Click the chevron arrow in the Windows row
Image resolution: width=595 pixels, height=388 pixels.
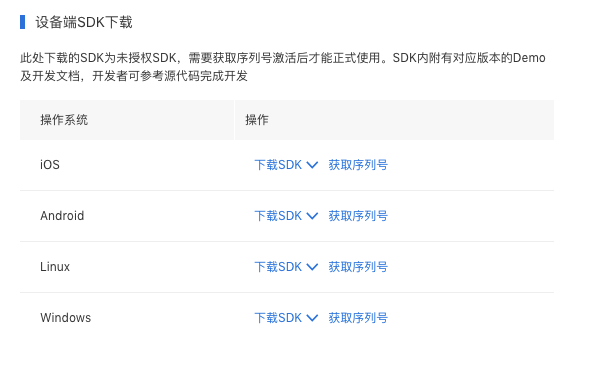pos(312,318)
